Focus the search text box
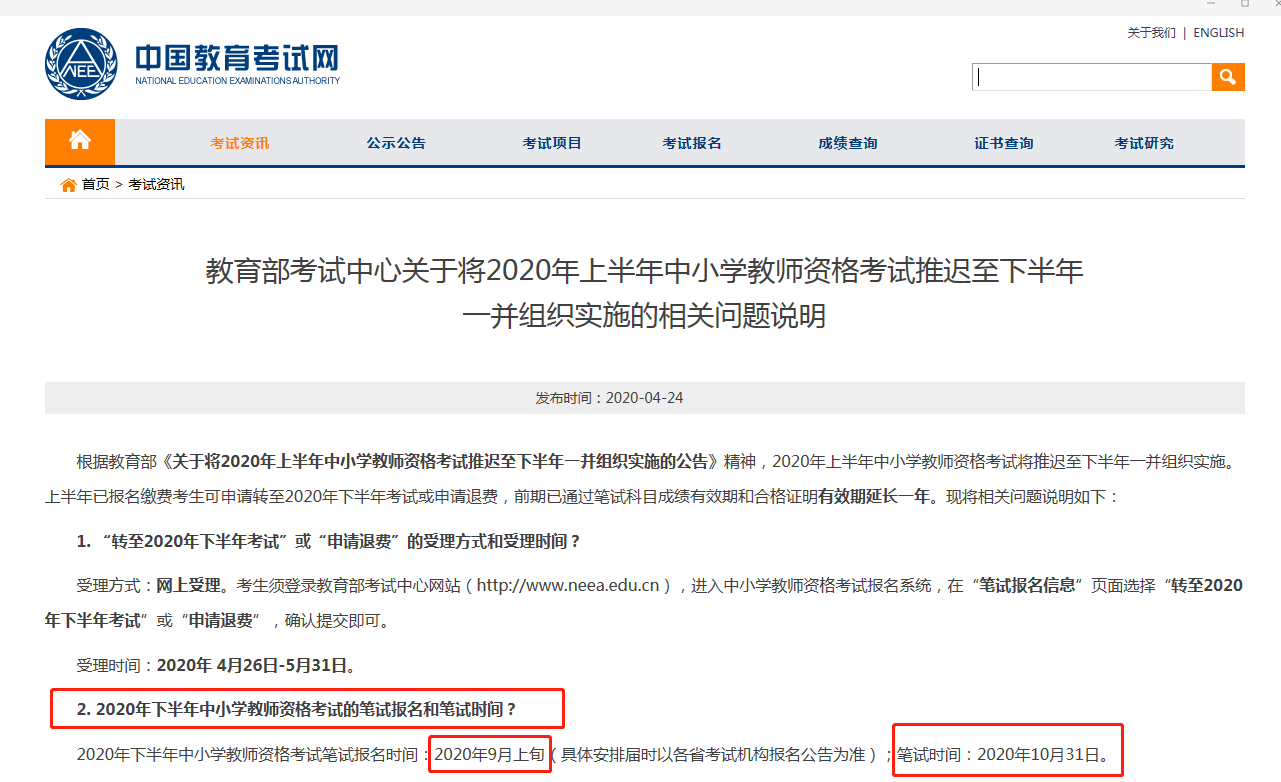The height and width of the screenshot is (782, 1281). [x=1091, y=77]
